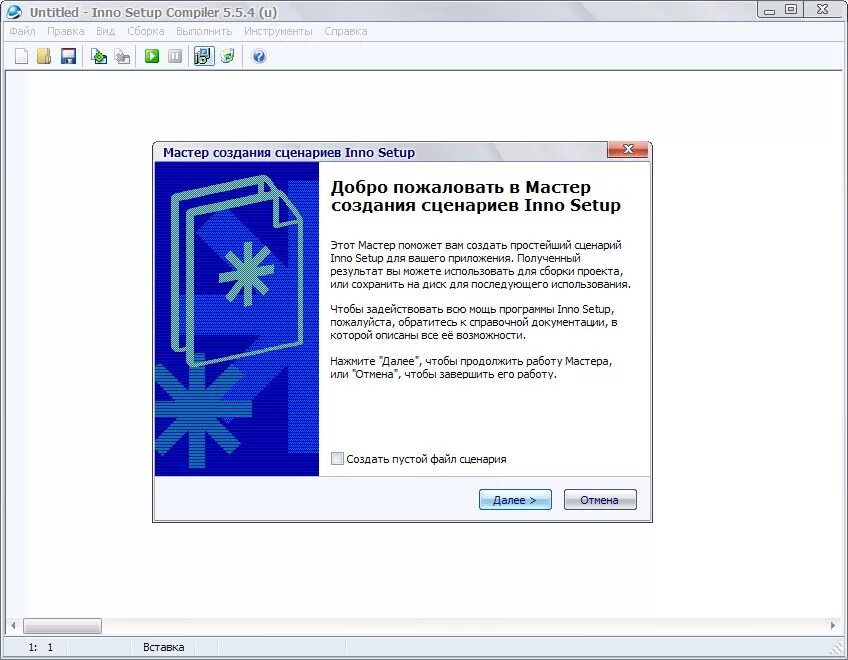The height and width of the screenshot is (660, 848).
Task: Open the Инструменты menu
Action: 278,31
